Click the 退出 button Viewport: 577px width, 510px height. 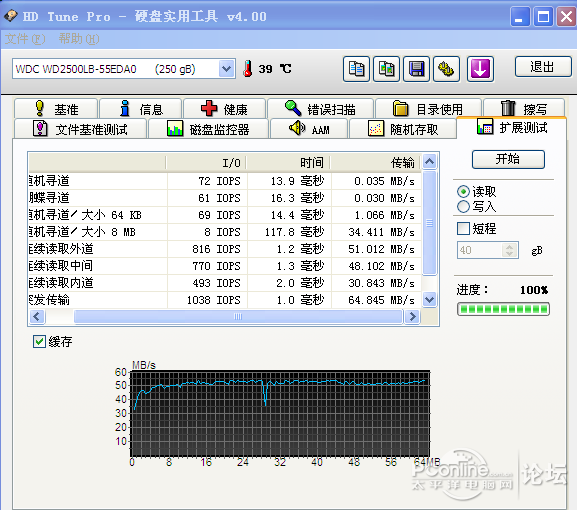coord(543,67)
